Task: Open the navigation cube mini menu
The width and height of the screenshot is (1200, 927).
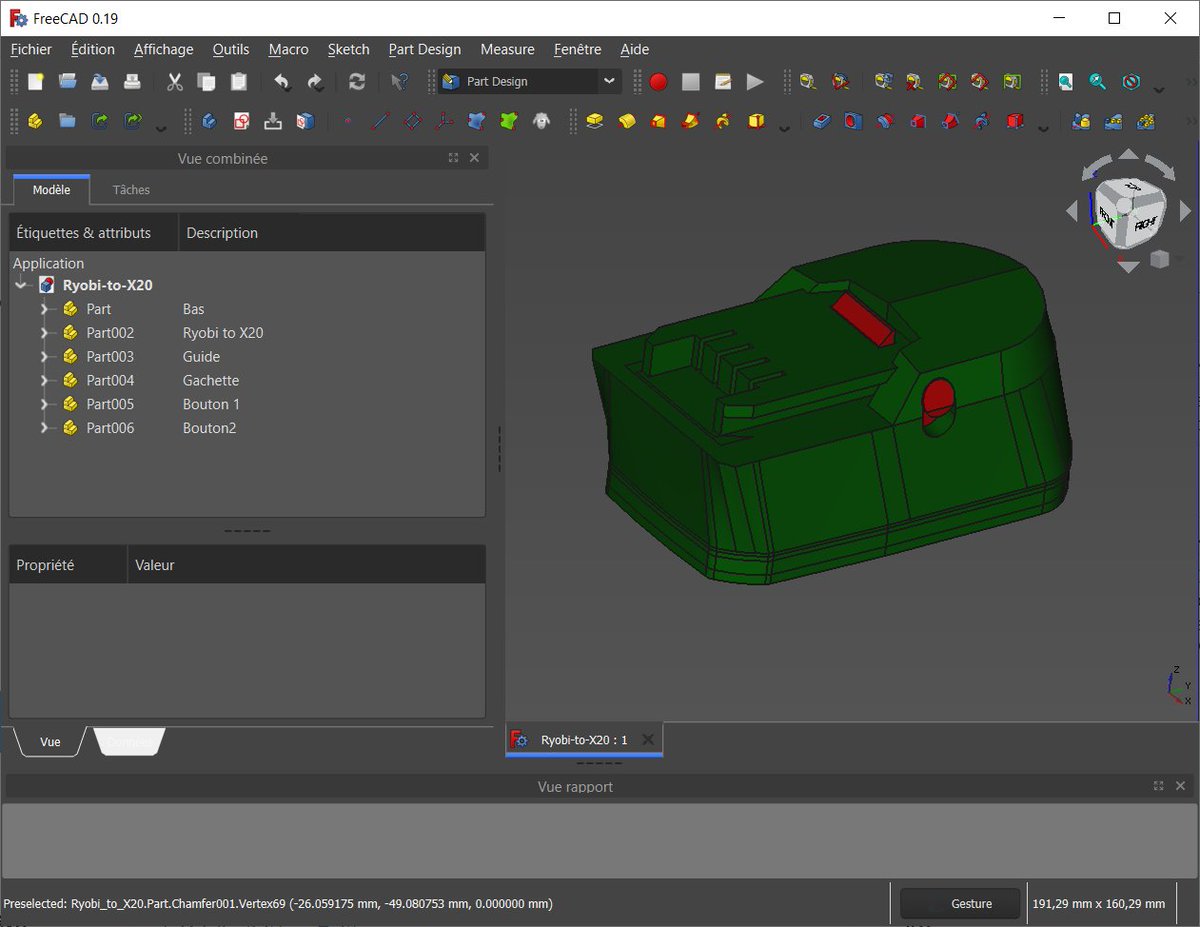Action: pyautogui.click(x=1159, y=260)
